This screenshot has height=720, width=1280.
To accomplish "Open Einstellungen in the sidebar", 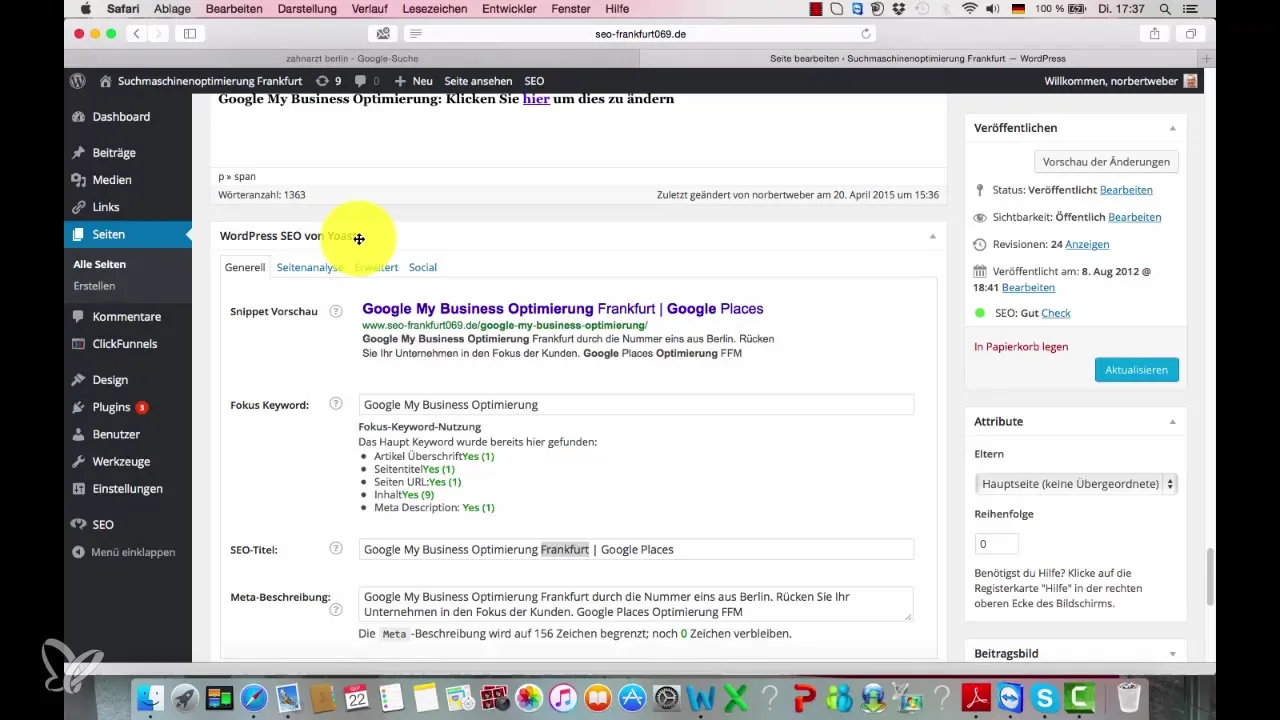I will click(x=128, y=489).
